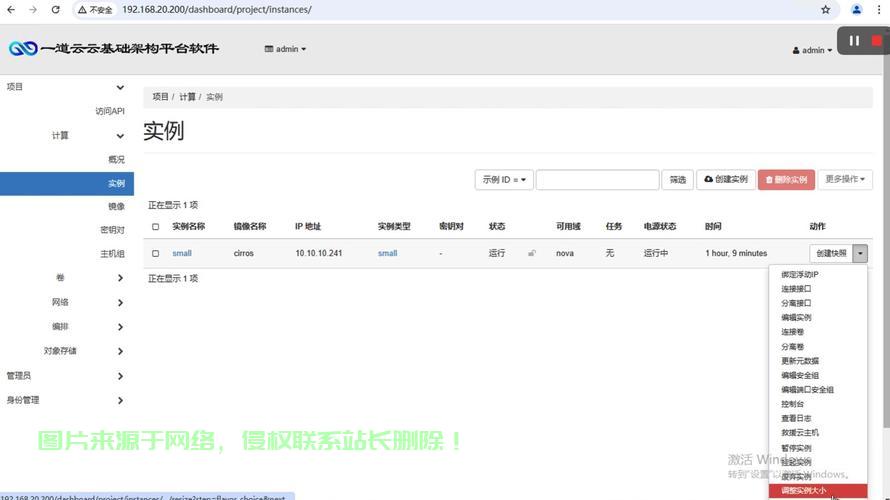Bookmark this page with the star icon
Viewport: 890px width, 500px height.
[825, 10]
